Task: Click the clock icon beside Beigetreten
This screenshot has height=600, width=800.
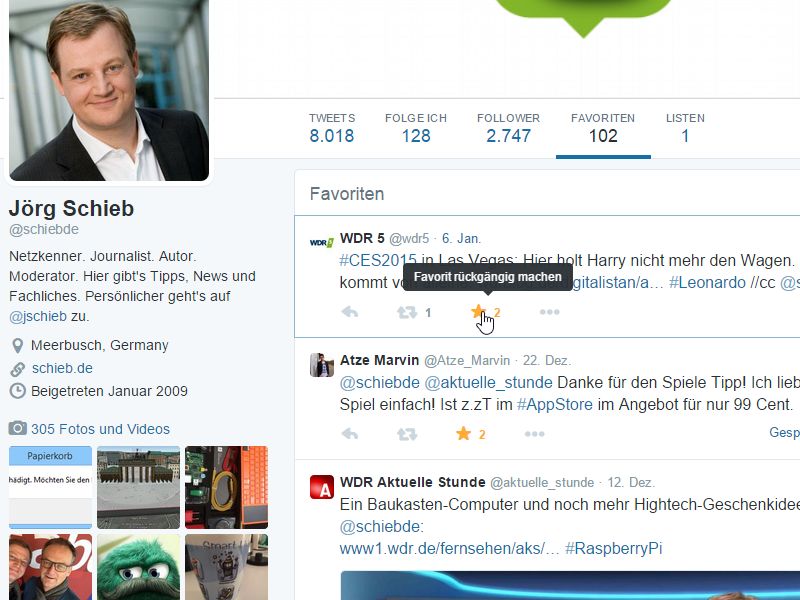Action: coord(17,391)
